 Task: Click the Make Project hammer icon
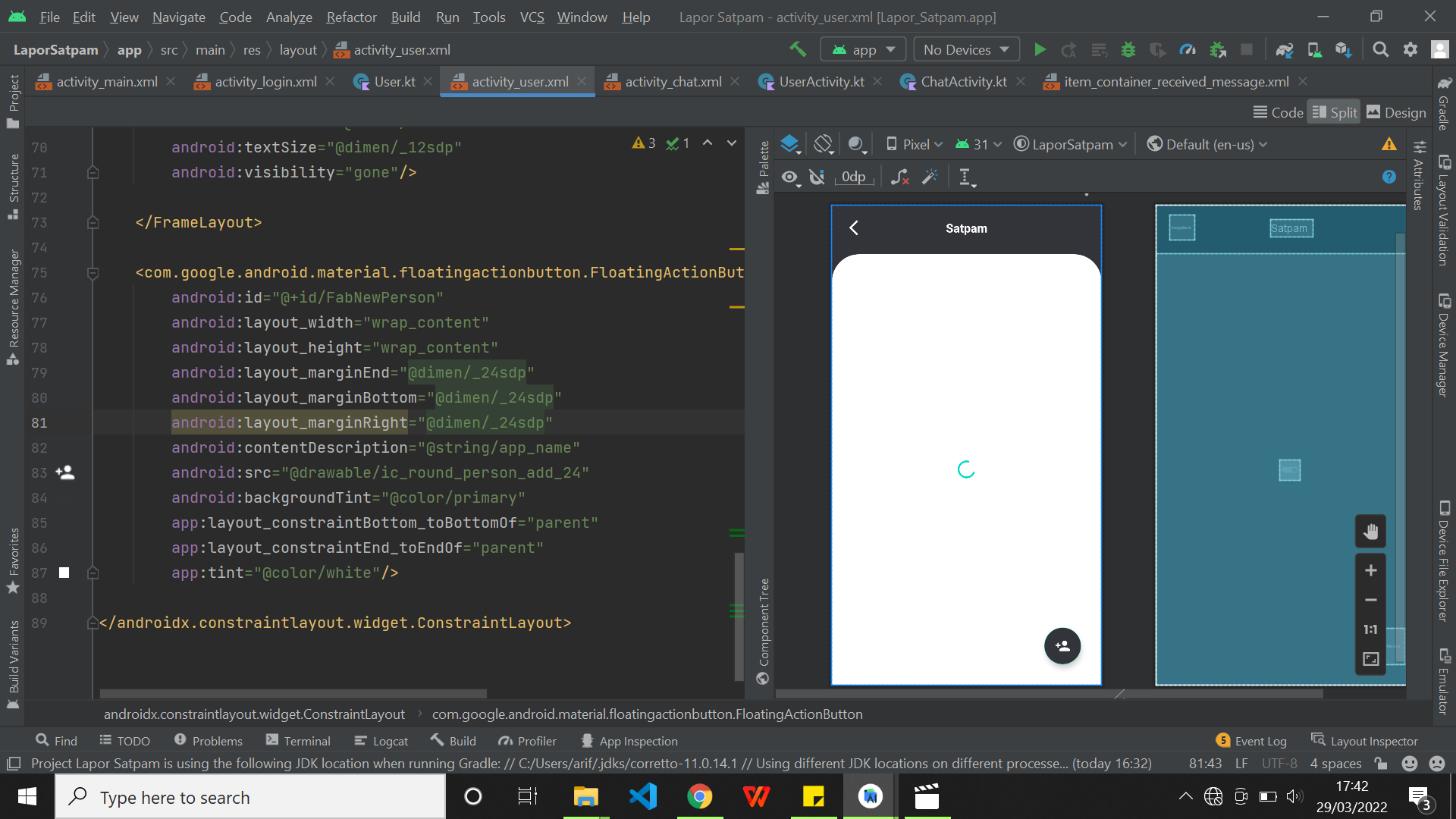coord(798,49)
